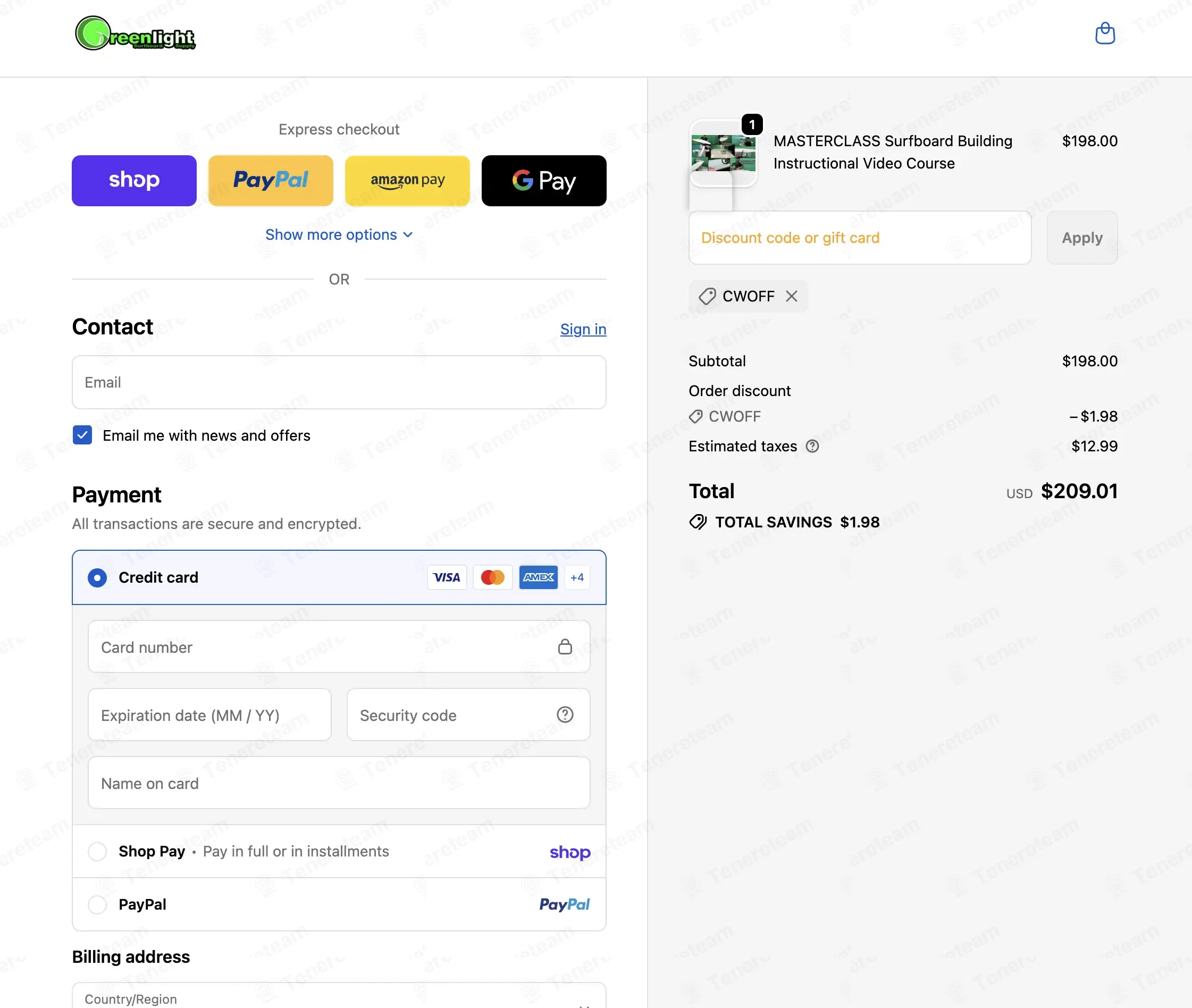Click the $209.01 total amount
Viewport: 1192px width, 1008px height.
[1079, 491]
